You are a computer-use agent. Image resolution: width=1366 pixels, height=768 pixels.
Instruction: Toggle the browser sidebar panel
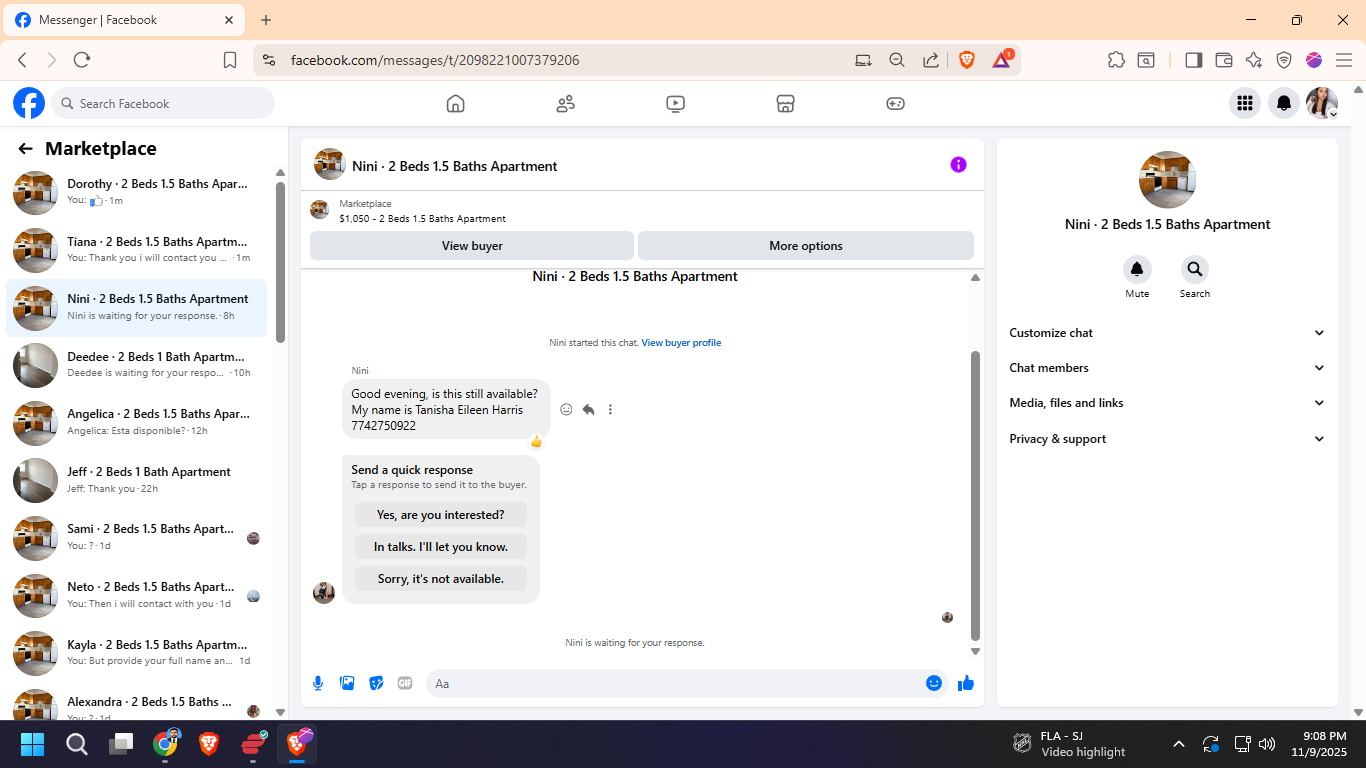coord(1193,60)
